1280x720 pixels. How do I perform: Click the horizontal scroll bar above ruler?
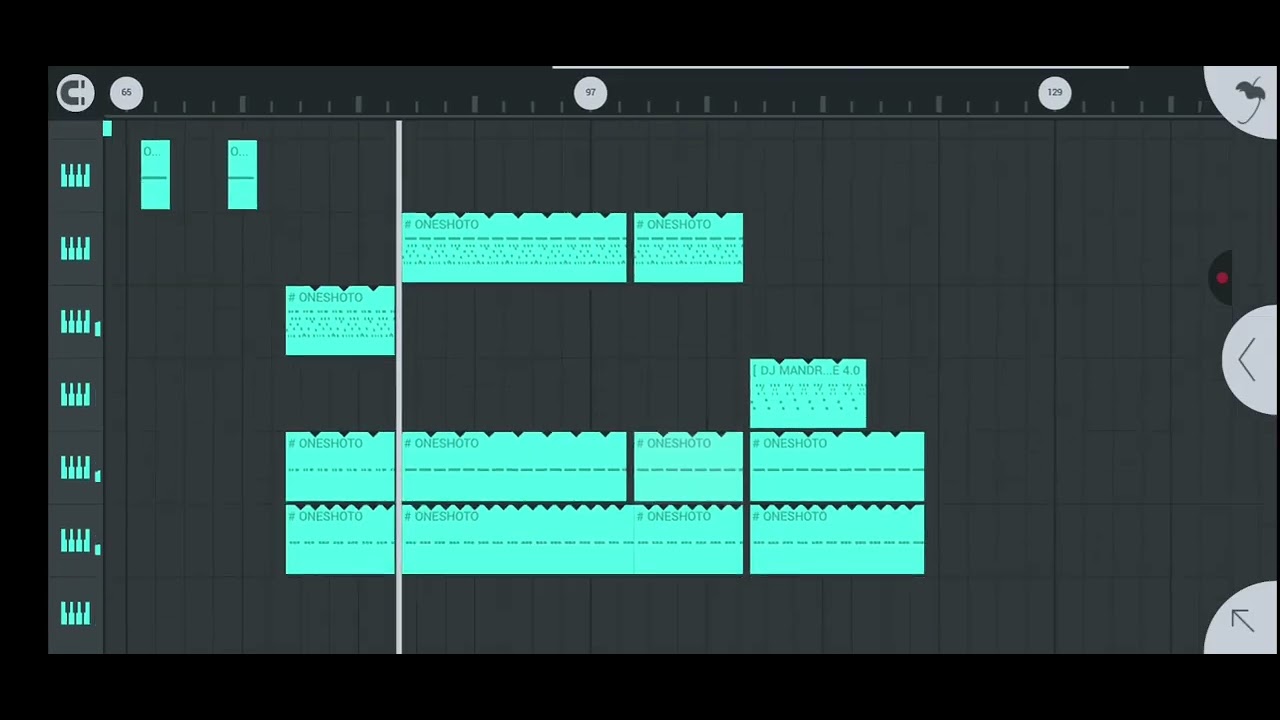[840, 68]
